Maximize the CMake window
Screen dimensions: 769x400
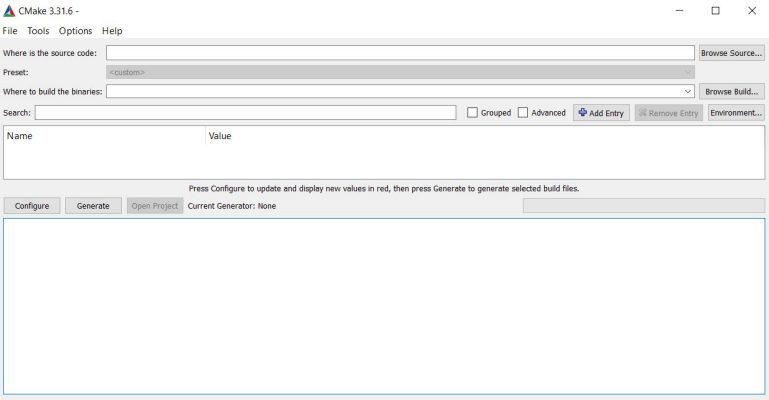(x=716, y=11)
